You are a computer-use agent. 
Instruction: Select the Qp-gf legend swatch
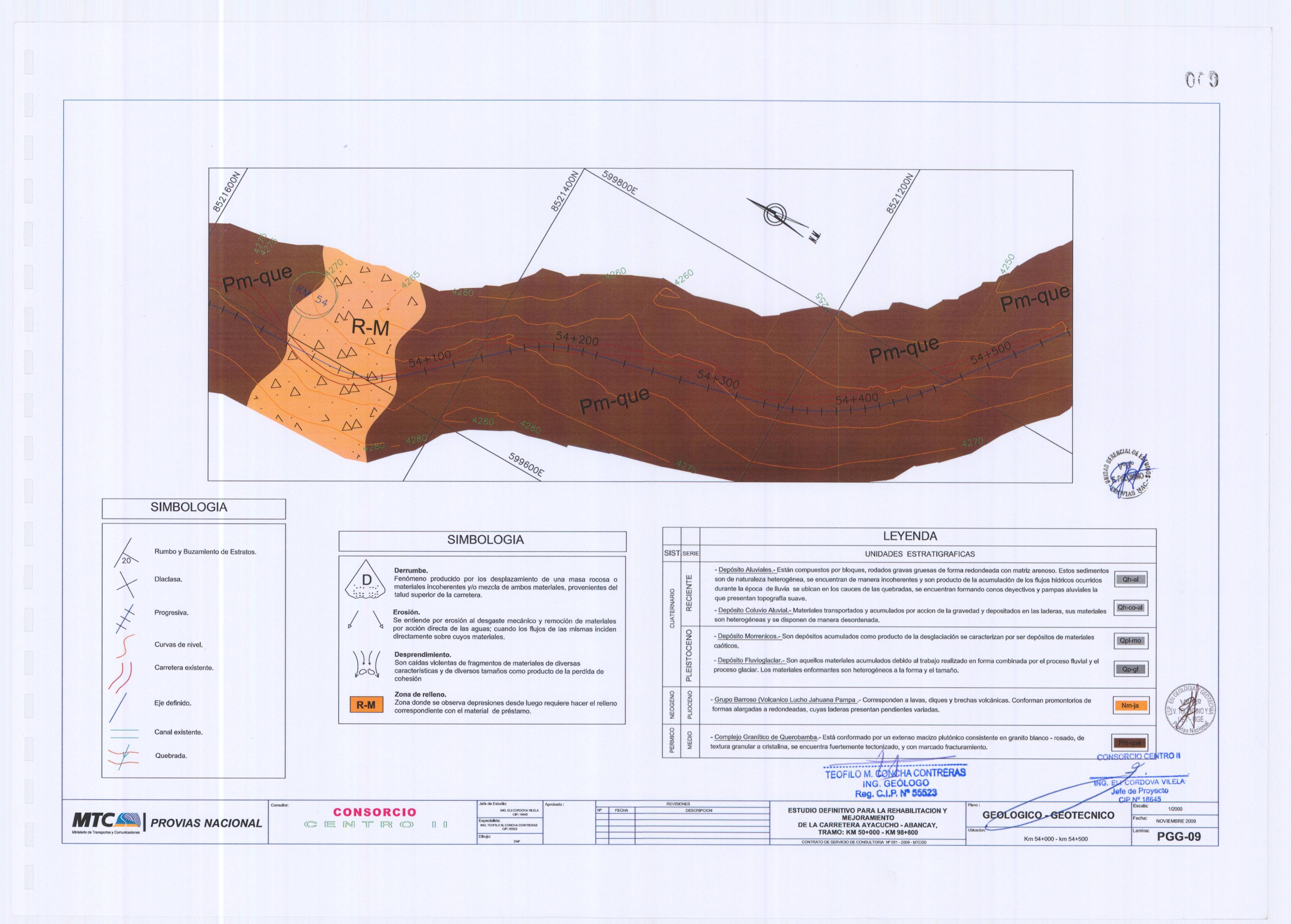coord(1130,669)
